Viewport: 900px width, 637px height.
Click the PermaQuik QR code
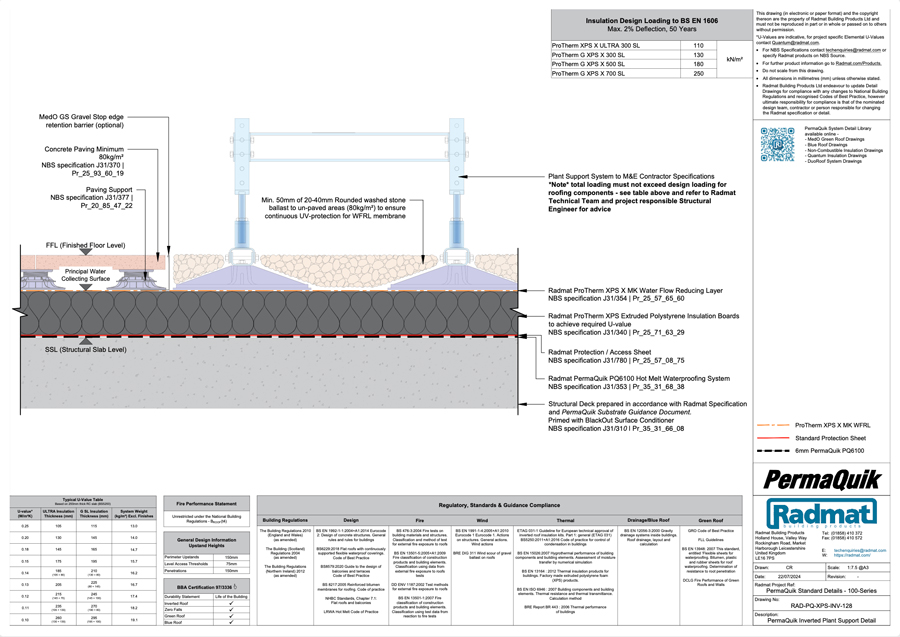777,144
